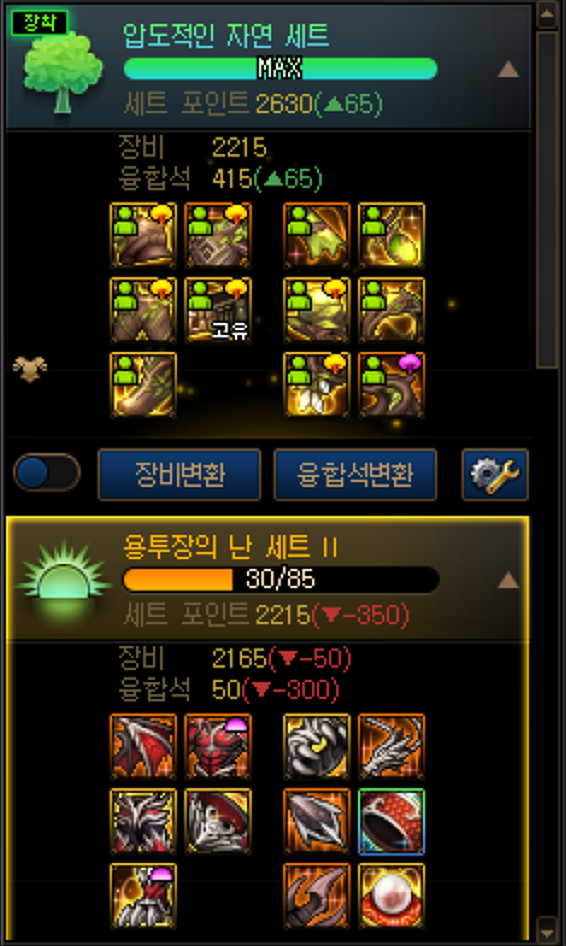Click the small winged emblem on left edge
This screenshot has width=566, height=946.
click(x=30, y=369)
